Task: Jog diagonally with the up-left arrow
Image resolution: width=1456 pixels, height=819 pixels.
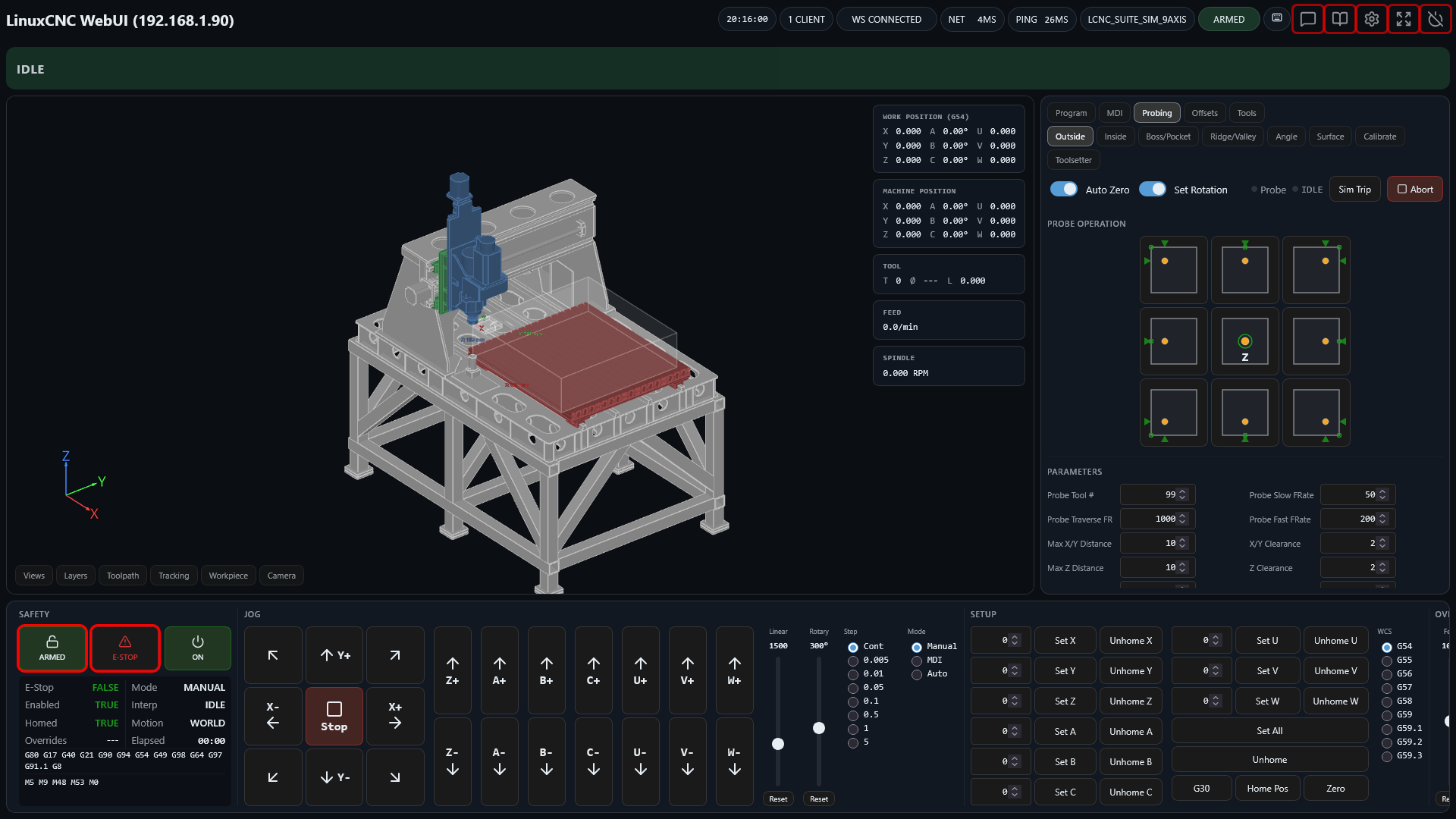Action: click(x=273, y=655)
